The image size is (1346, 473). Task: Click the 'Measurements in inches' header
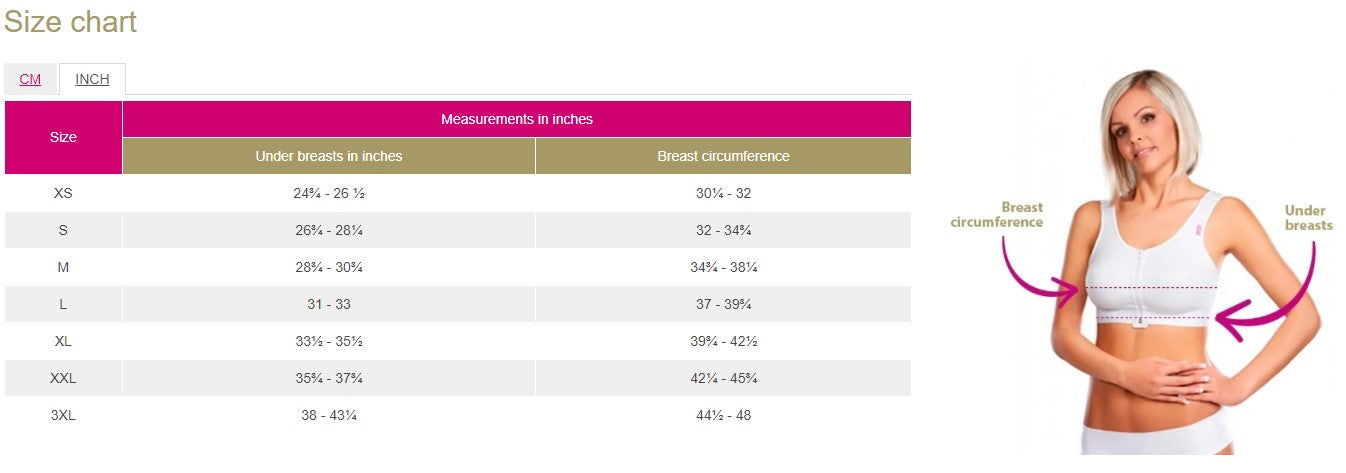click(516, 119)
